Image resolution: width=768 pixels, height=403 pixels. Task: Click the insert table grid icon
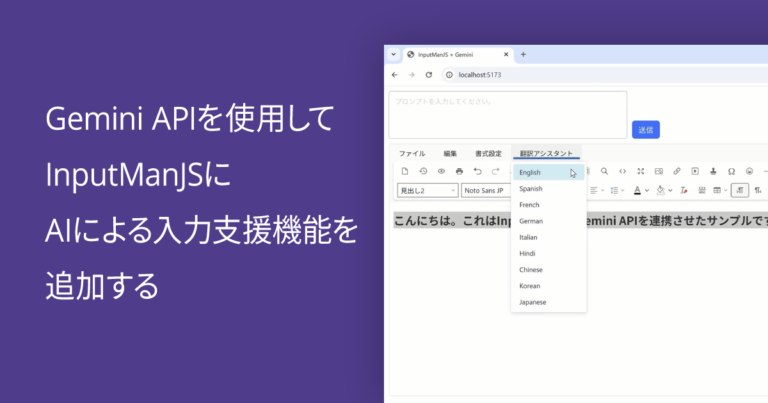pyautogui.click(x=717, y=190)
